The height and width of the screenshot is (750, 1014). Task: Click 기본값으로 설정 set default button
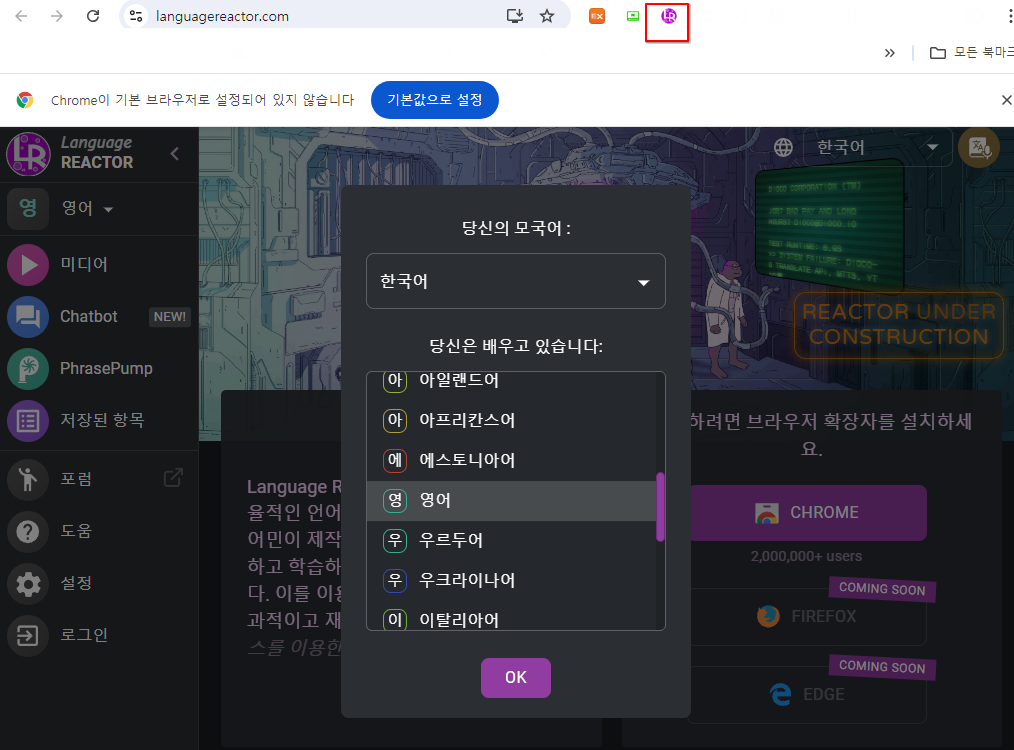point(435,100)
